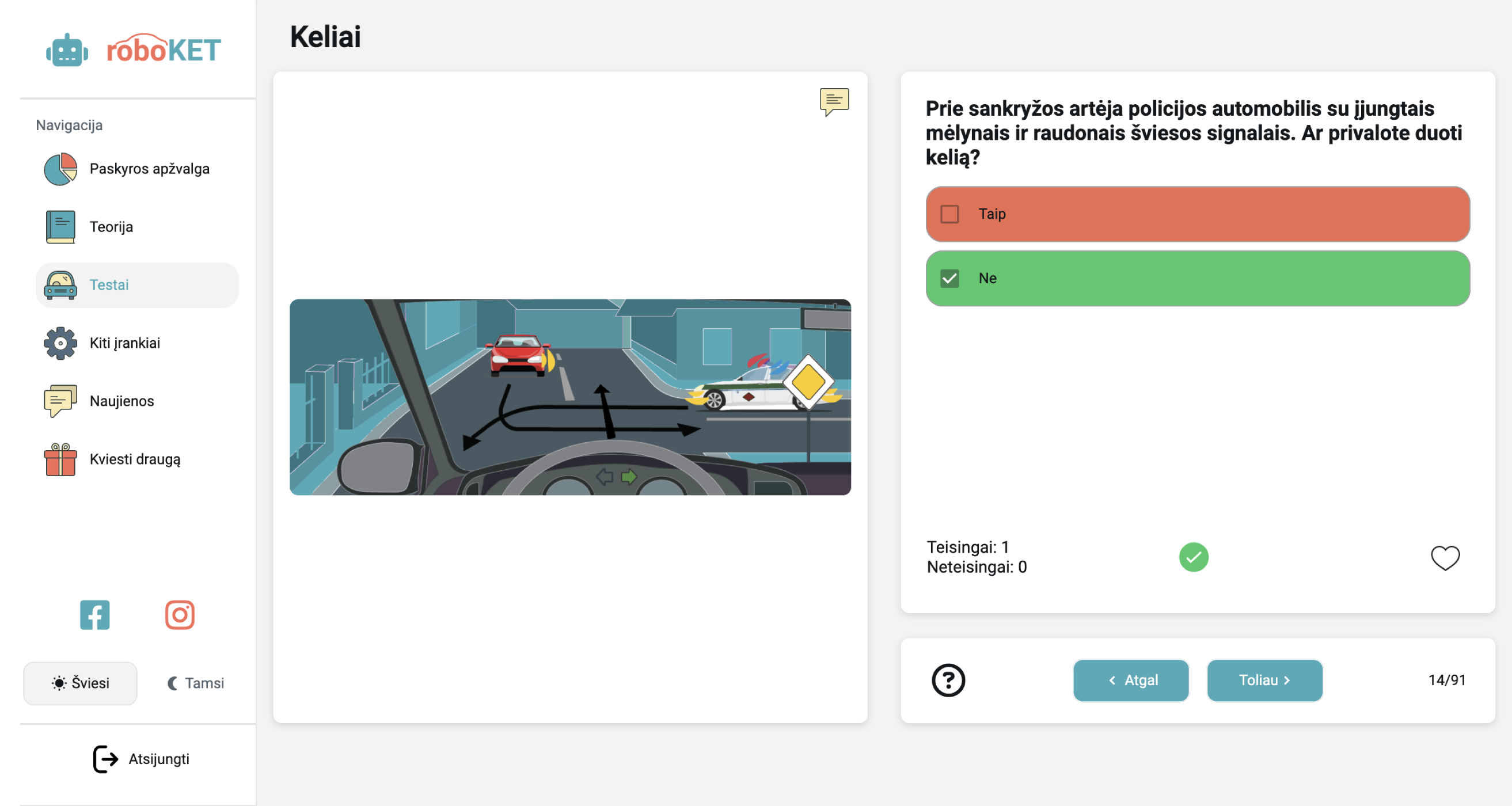Toggle Šviesi light mode switch

pos(78,683)
